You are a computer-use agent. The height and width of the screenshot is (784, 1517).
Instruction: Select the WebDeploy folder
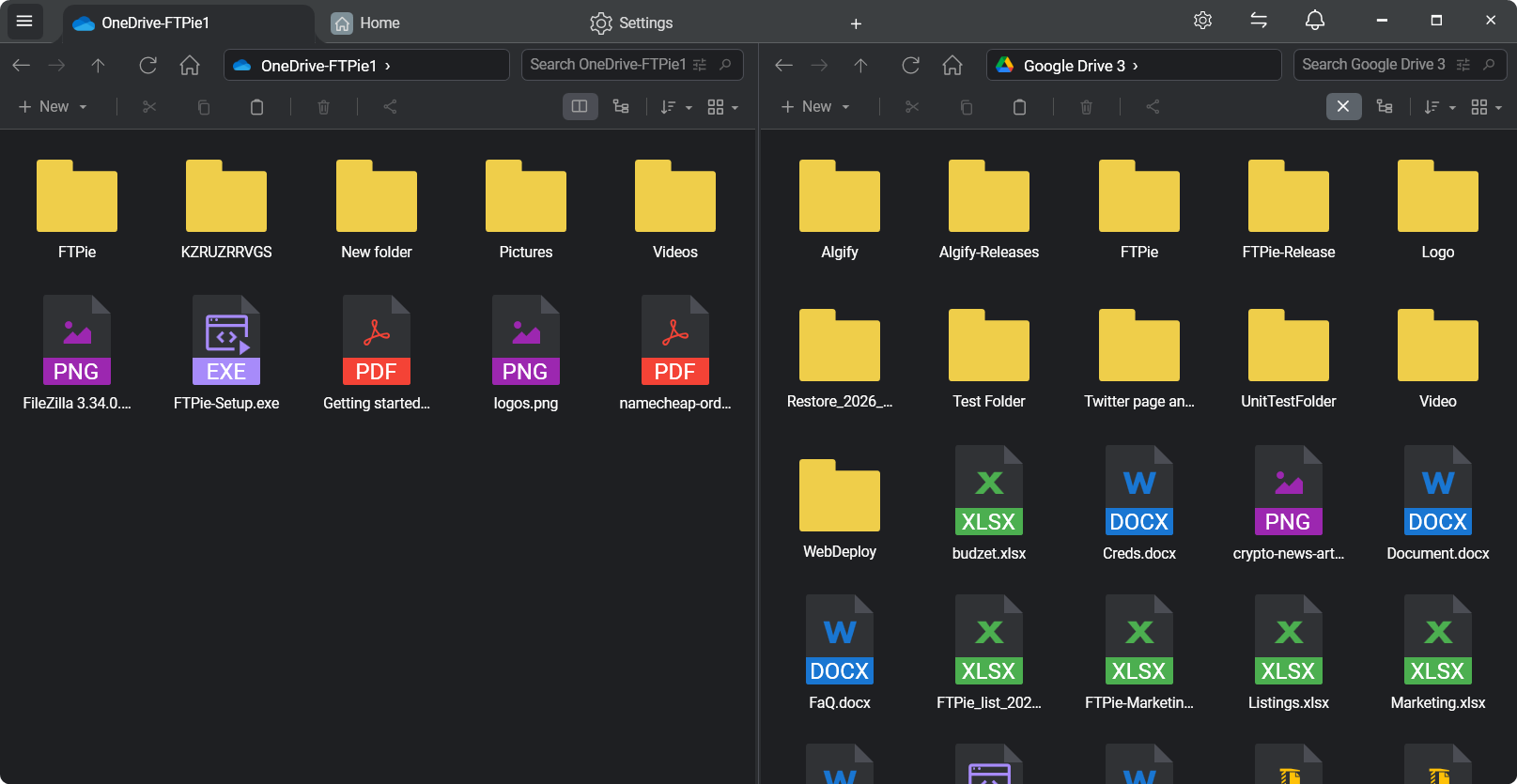coord(840,510)
